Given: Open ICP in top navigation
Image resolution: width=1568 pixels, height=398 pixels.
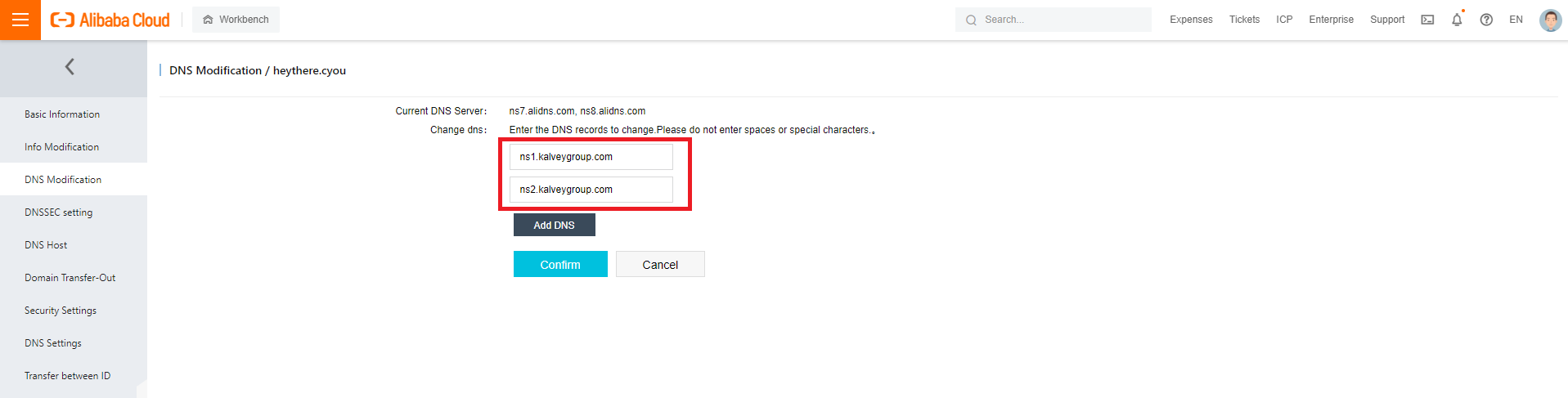Looking at the screenshot, I should (1284, 20).
